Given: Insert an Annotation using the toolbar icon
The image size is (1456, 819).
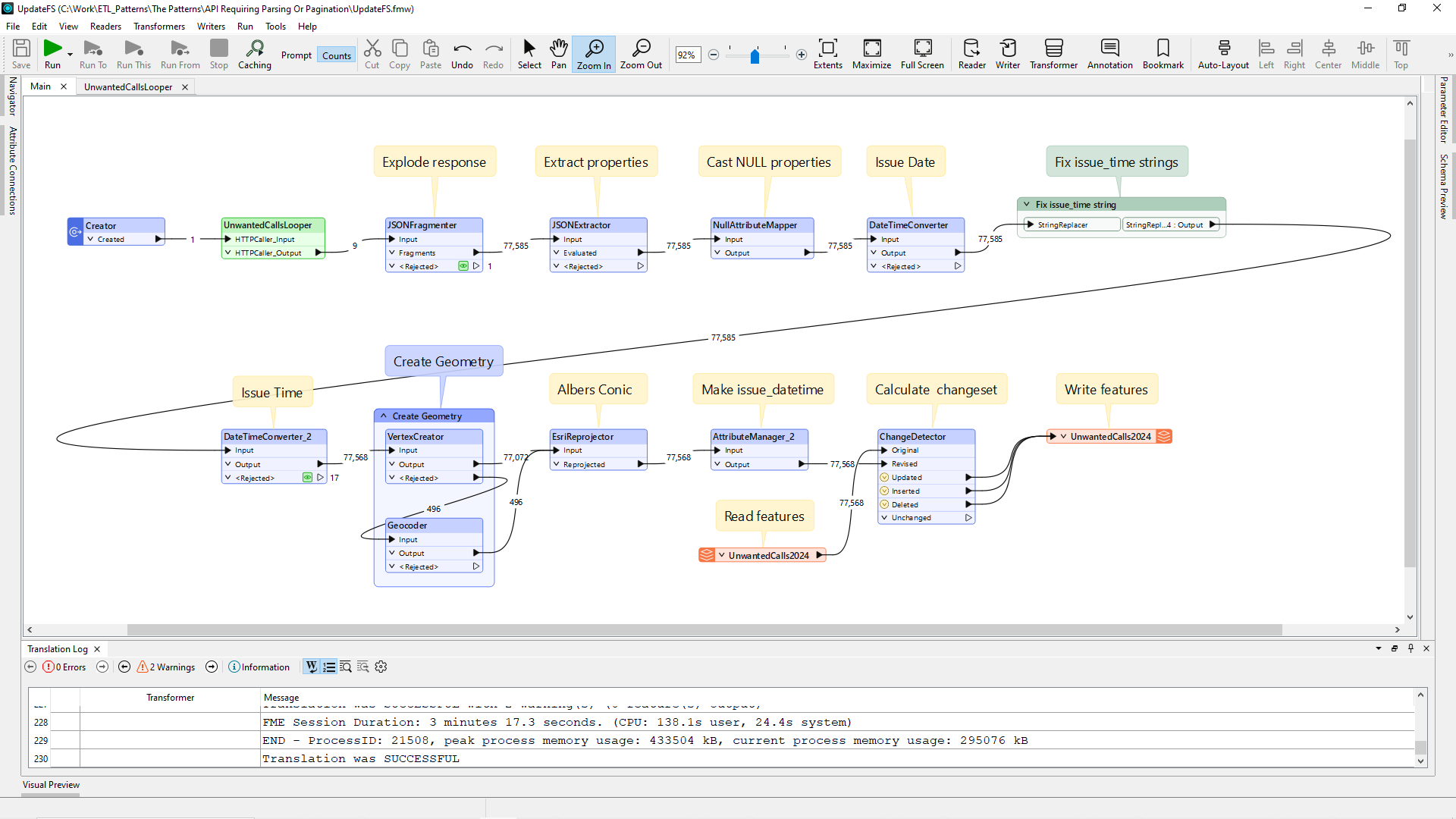Looking at the screenshot, I should pyautogui.click(x=1109, y=54).
